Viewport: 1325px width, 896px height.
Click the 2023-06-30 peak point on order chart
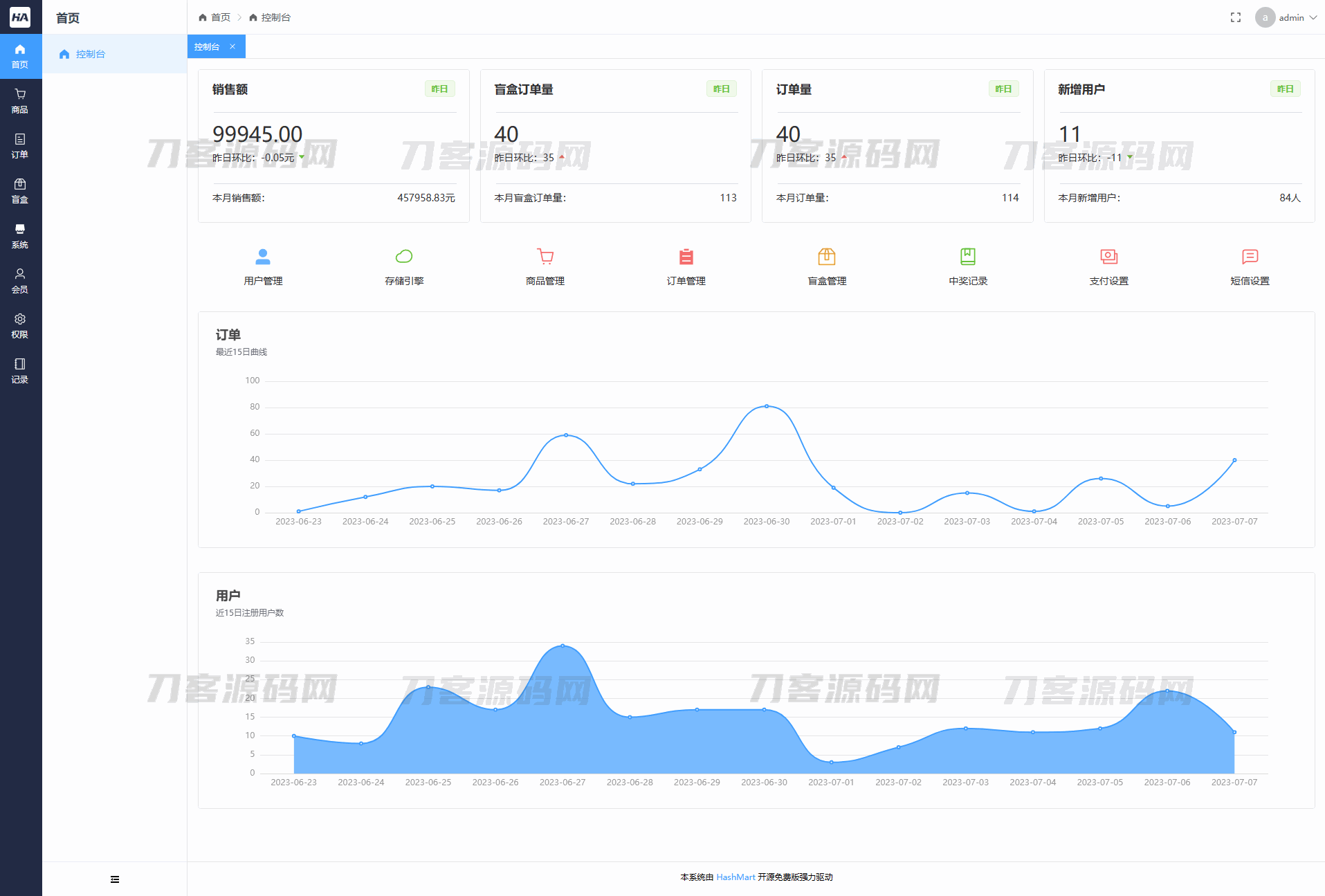tap(767, 406)
